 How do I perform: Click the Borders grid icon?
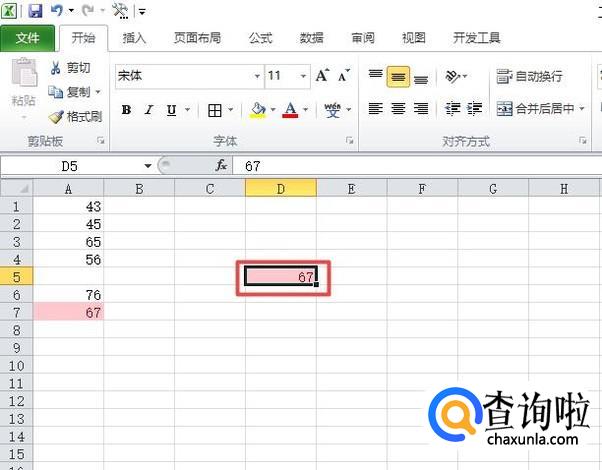[215, 110]
